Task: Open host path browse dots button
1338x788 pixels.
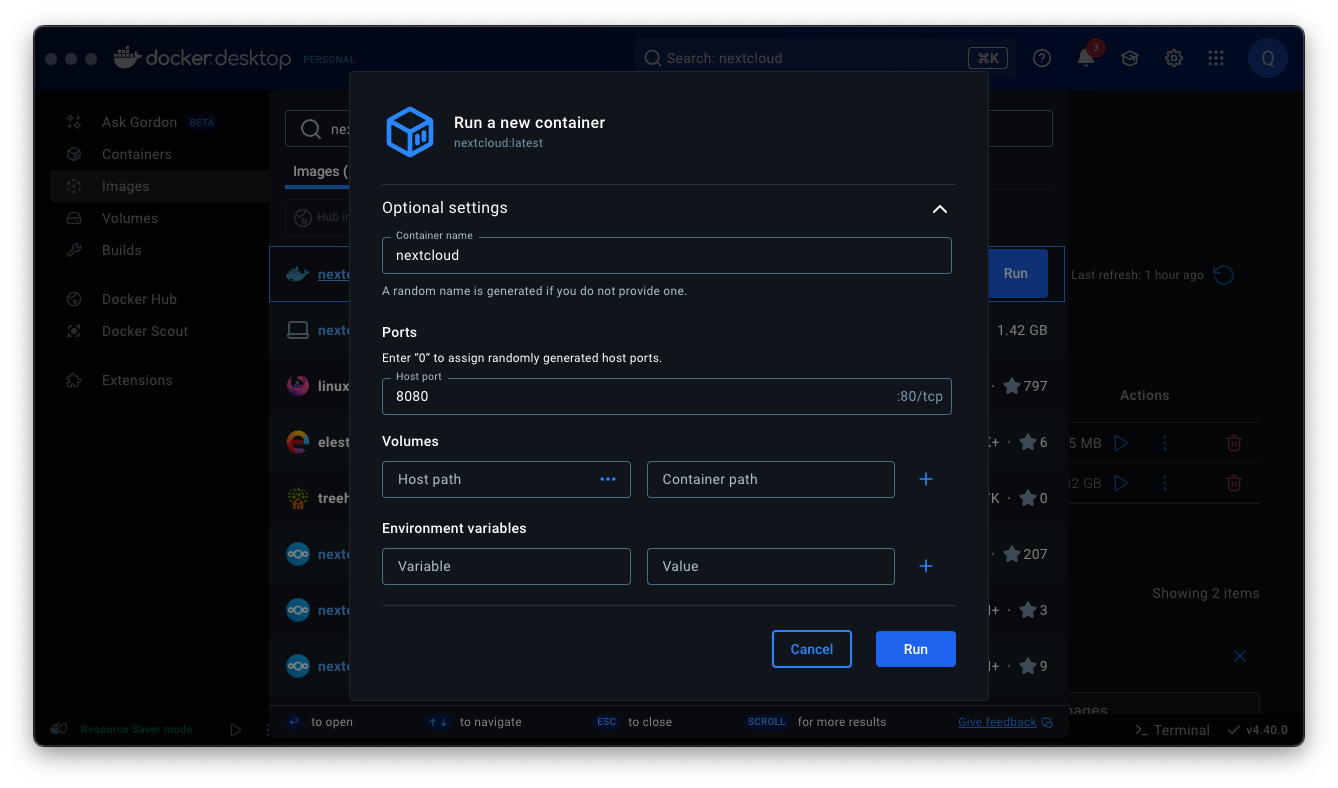Action: 608,479
